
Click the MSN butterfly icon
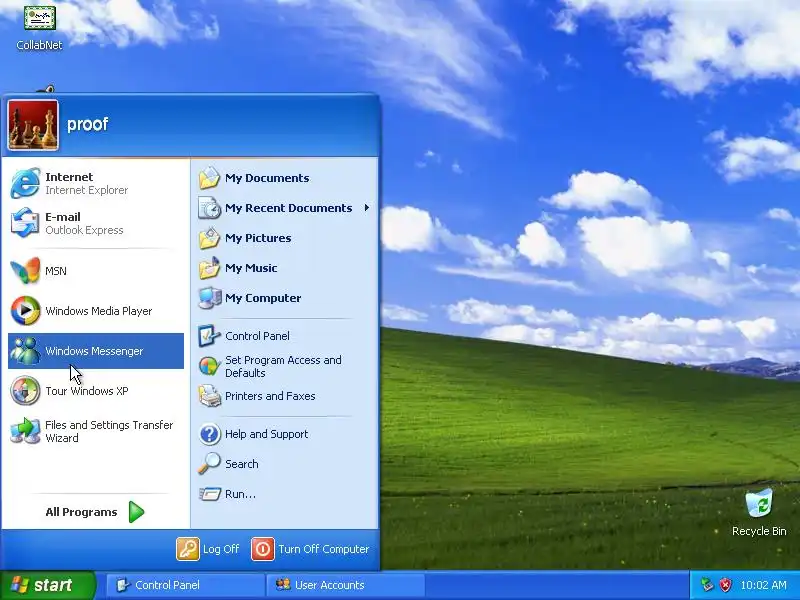(25, 271)
